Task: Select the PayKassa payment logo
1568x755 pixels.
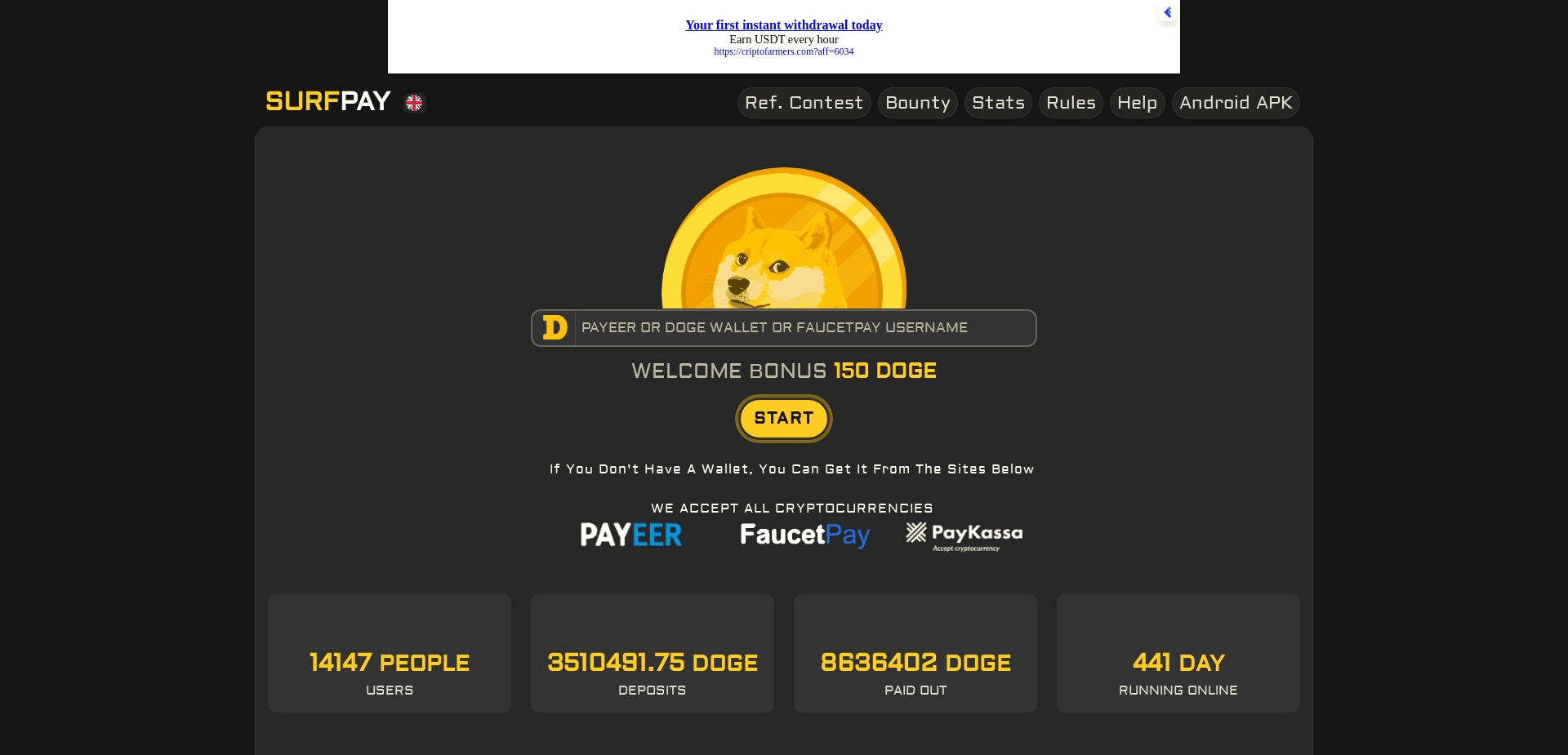Action: pyautogui.click(x=964, y=535)
